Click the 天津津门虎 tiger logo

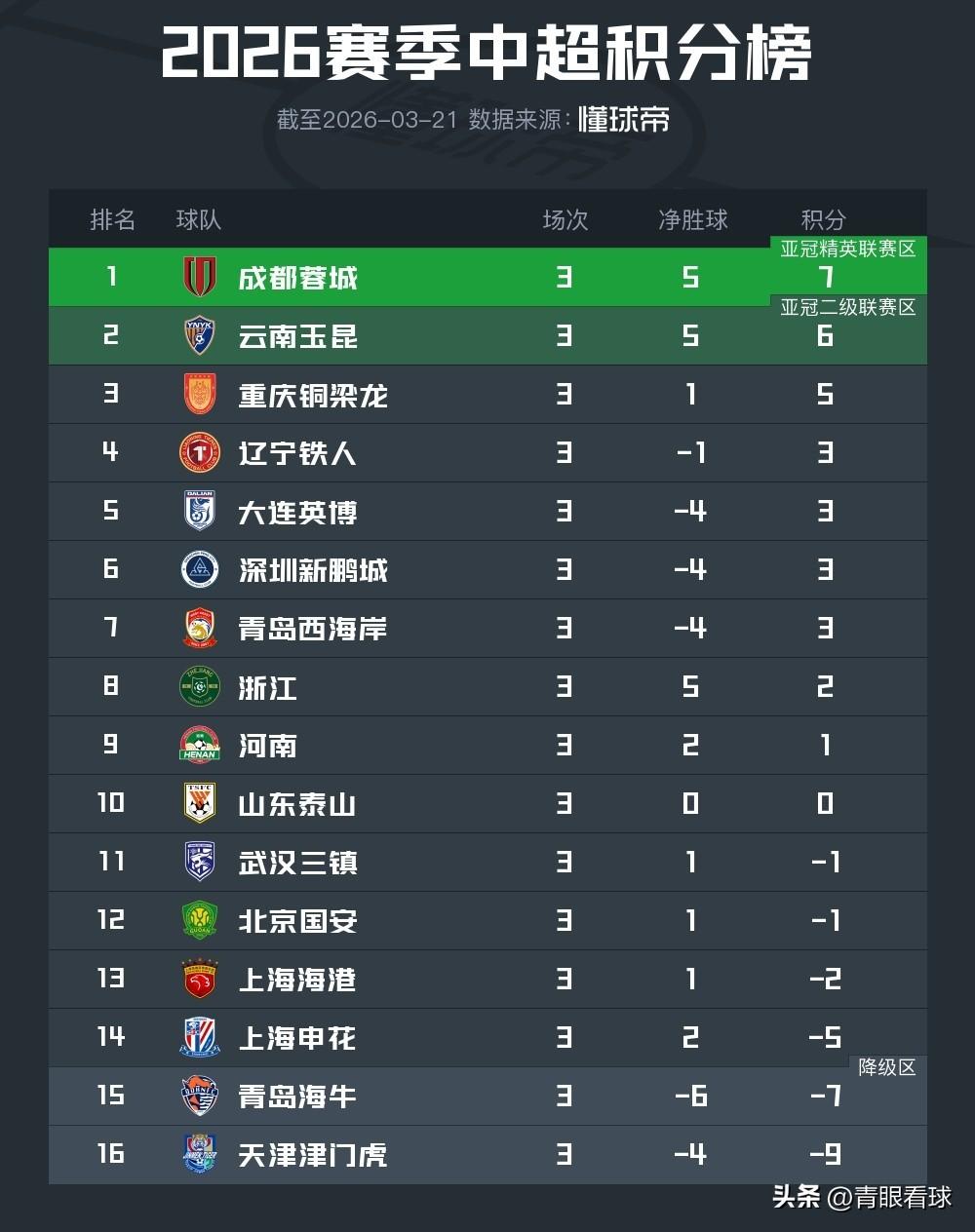(x=200, y=1154)
